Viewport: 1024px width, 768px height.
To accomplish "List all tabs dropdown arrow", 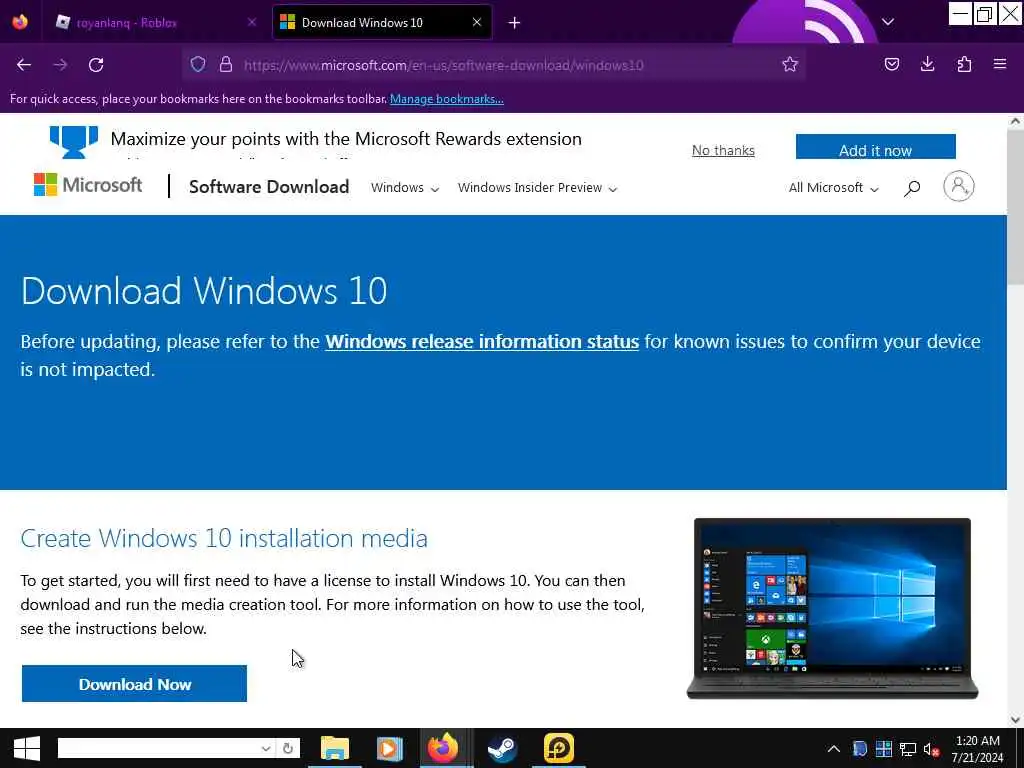I will [x=888, y=22].
